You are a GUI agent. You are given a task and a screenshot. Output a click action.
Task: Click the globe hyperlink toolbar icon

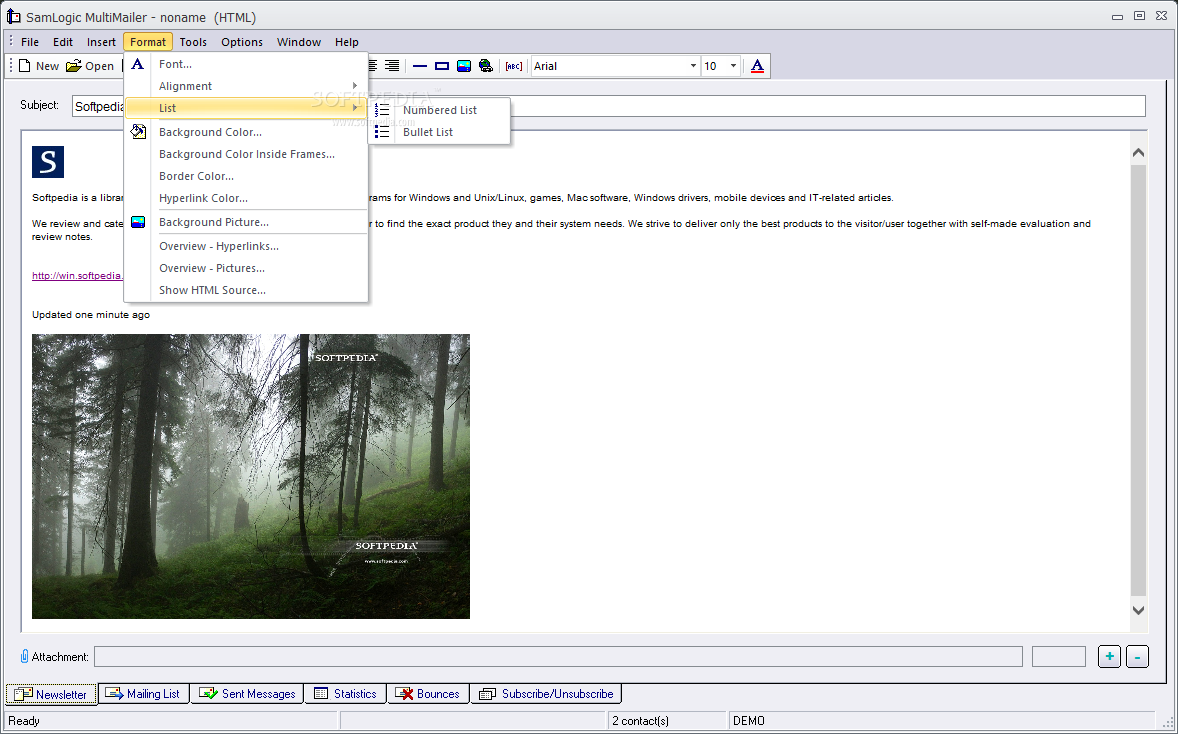pyautogui.click(x=486, y=66)
